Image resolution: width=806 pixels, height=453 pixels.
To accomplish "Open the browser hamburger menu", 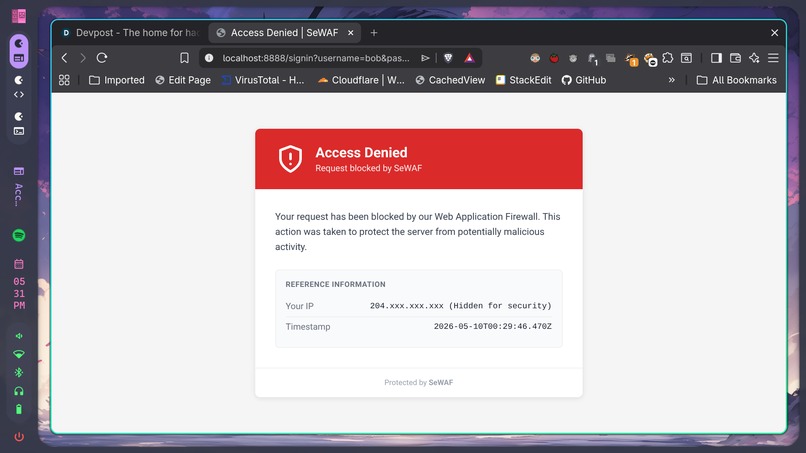I will point(773,58).
